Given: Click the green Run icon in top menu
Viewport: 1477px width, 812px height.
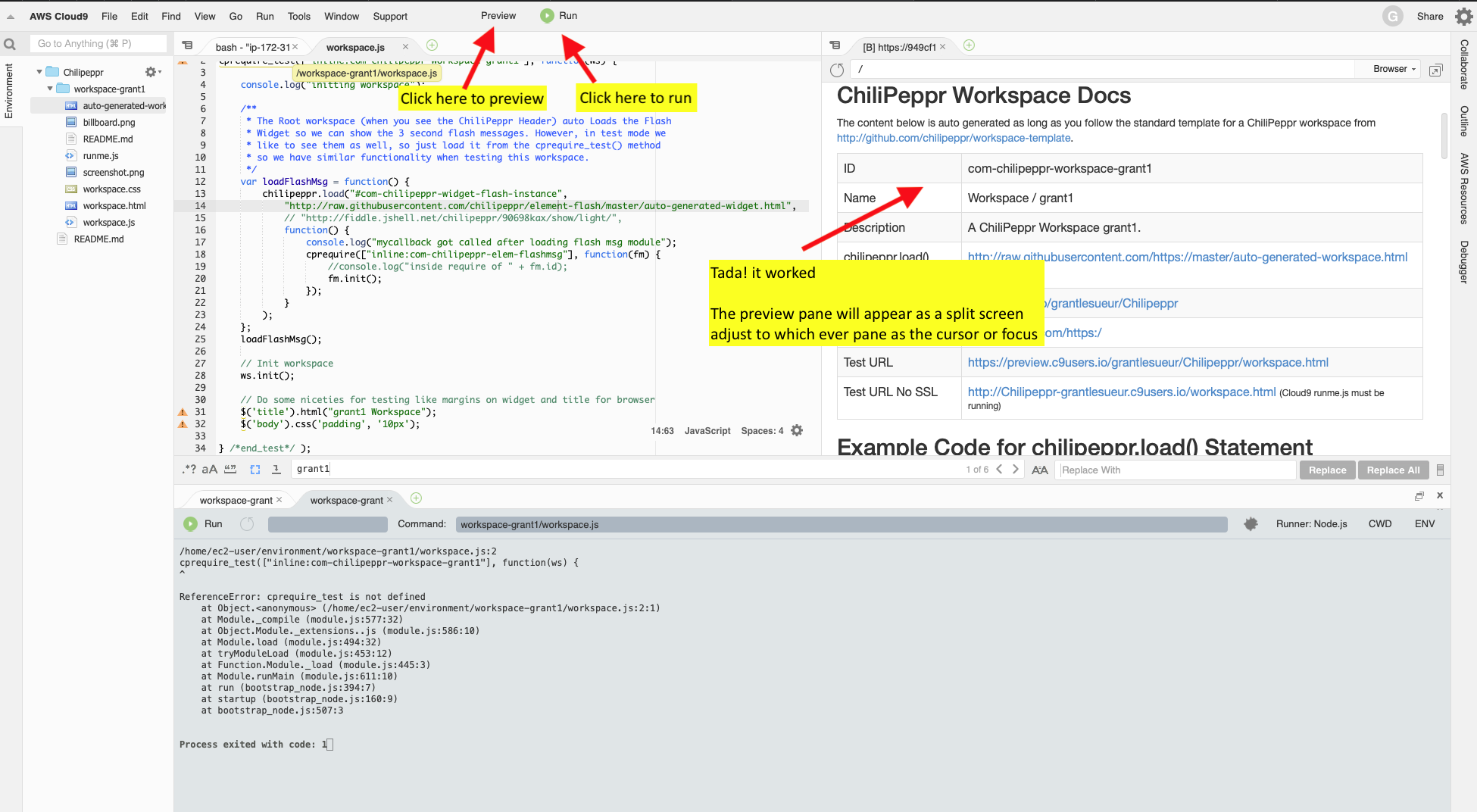Looking at the screenshot, I should pyautogui.click(x=547, y=16).
